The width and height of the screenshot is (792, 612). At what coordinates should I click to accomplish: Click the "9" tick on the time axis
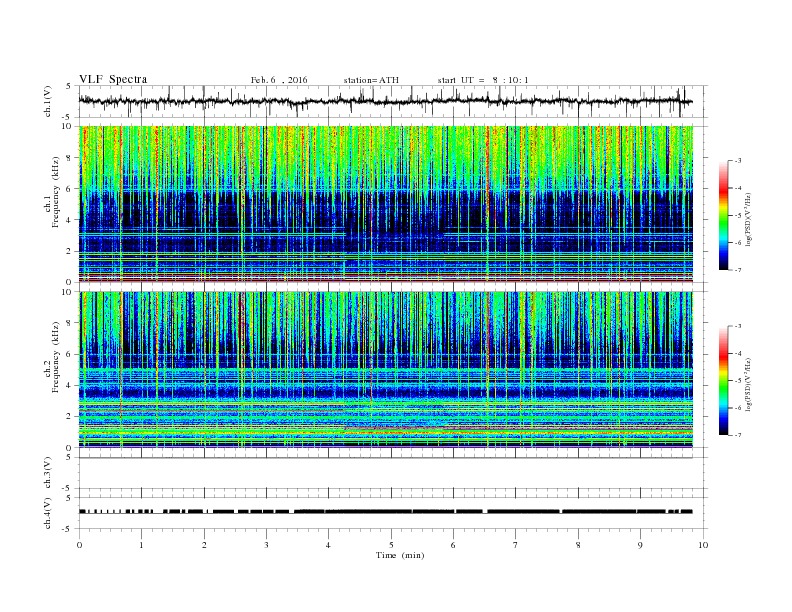pyautogui.click(x=640, y=545)
